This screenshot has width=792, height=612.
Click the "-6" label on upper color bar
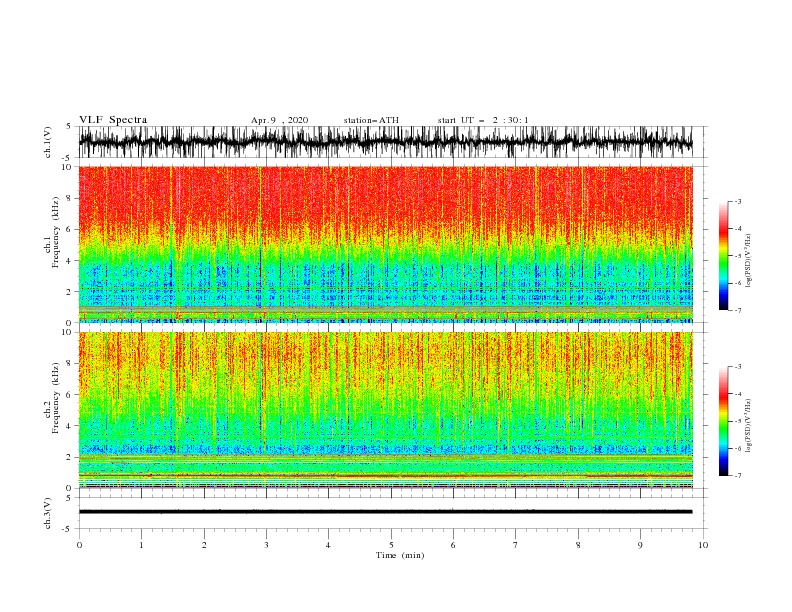[738, 283]
